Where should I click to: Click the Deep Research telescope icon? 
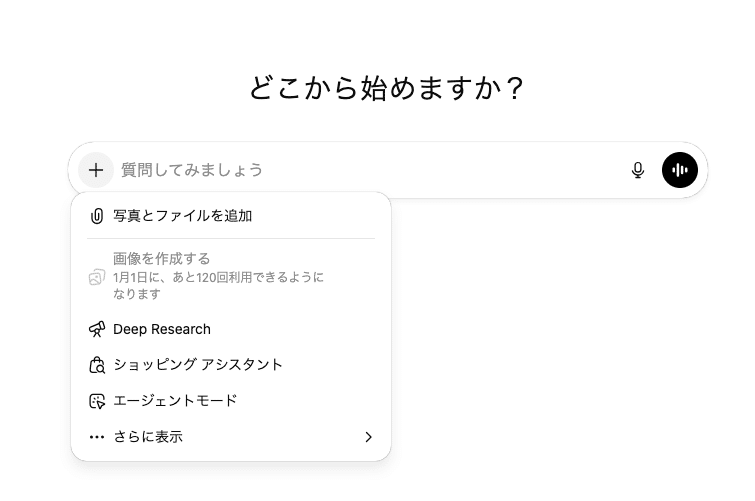(x=97, y=329)
